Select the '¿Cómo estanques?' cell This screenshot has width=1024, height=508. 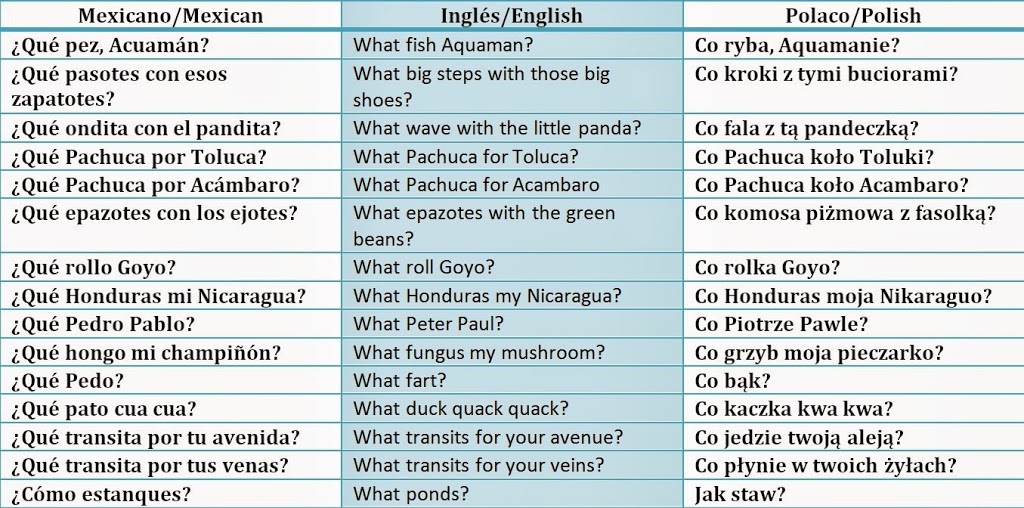(x=170, y=494)
